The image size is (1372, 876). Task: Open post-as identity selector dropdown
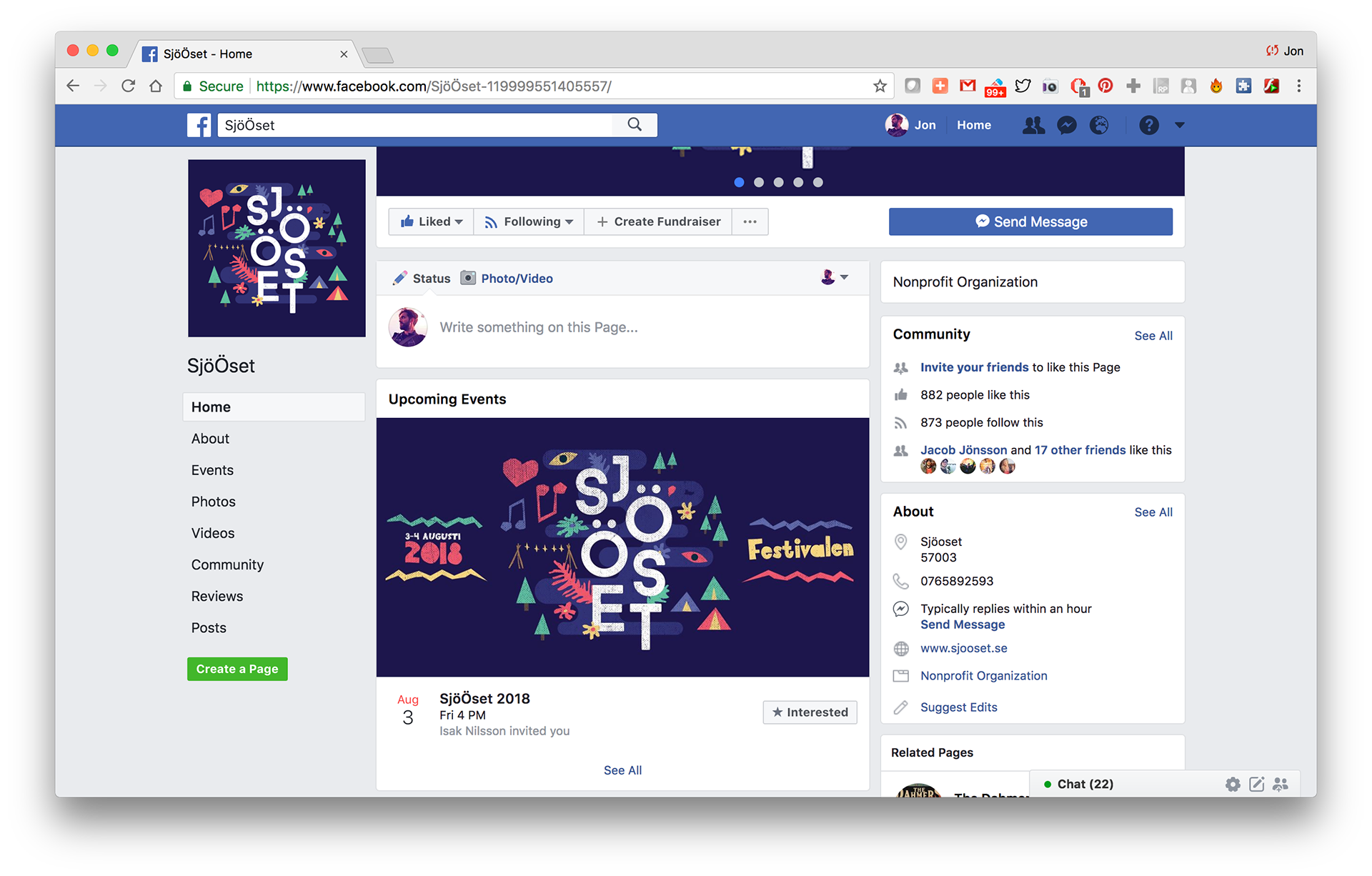point(835,277)
